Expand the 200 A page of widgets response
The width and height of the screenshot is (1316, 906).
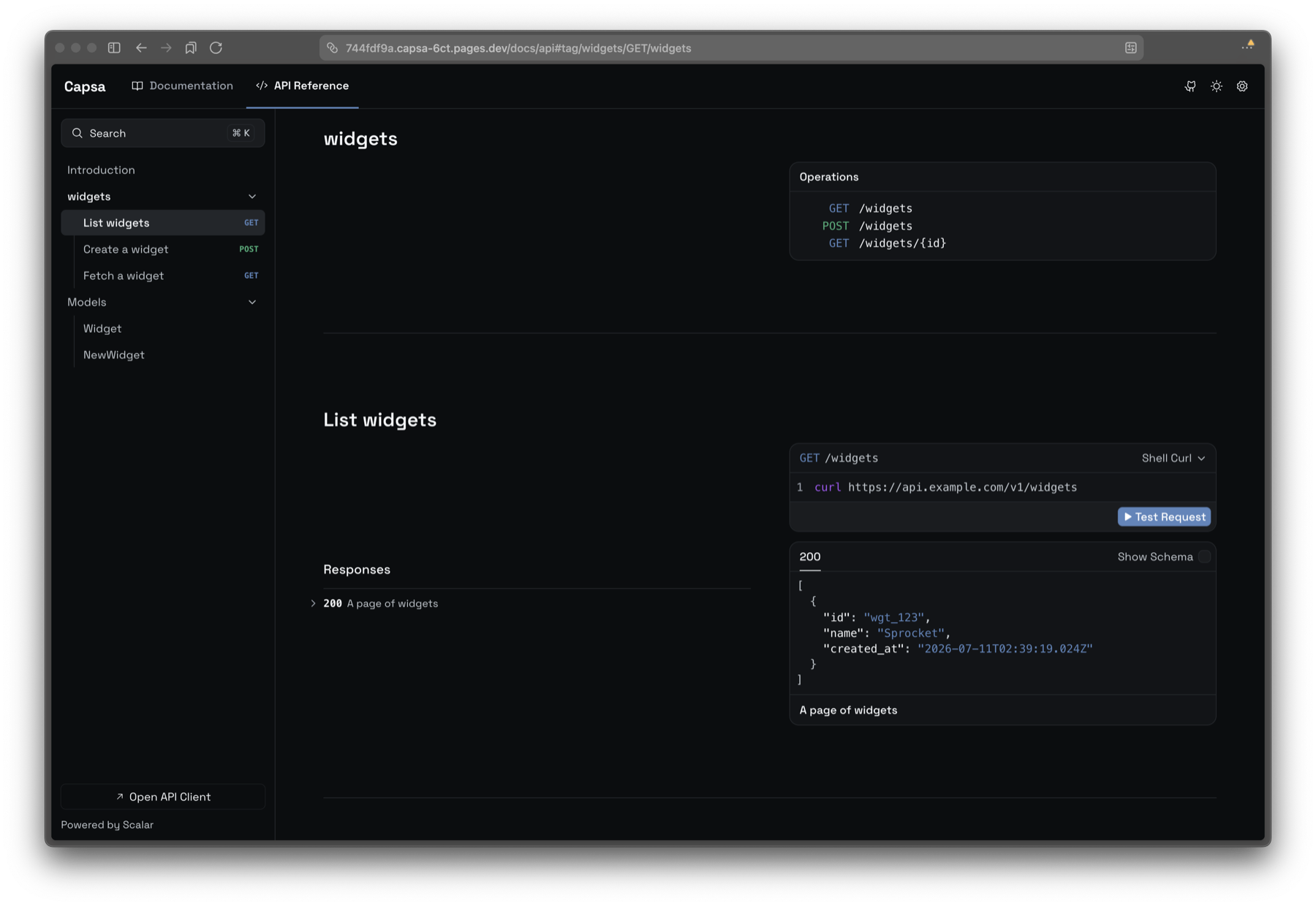click(x=374, y=603)
